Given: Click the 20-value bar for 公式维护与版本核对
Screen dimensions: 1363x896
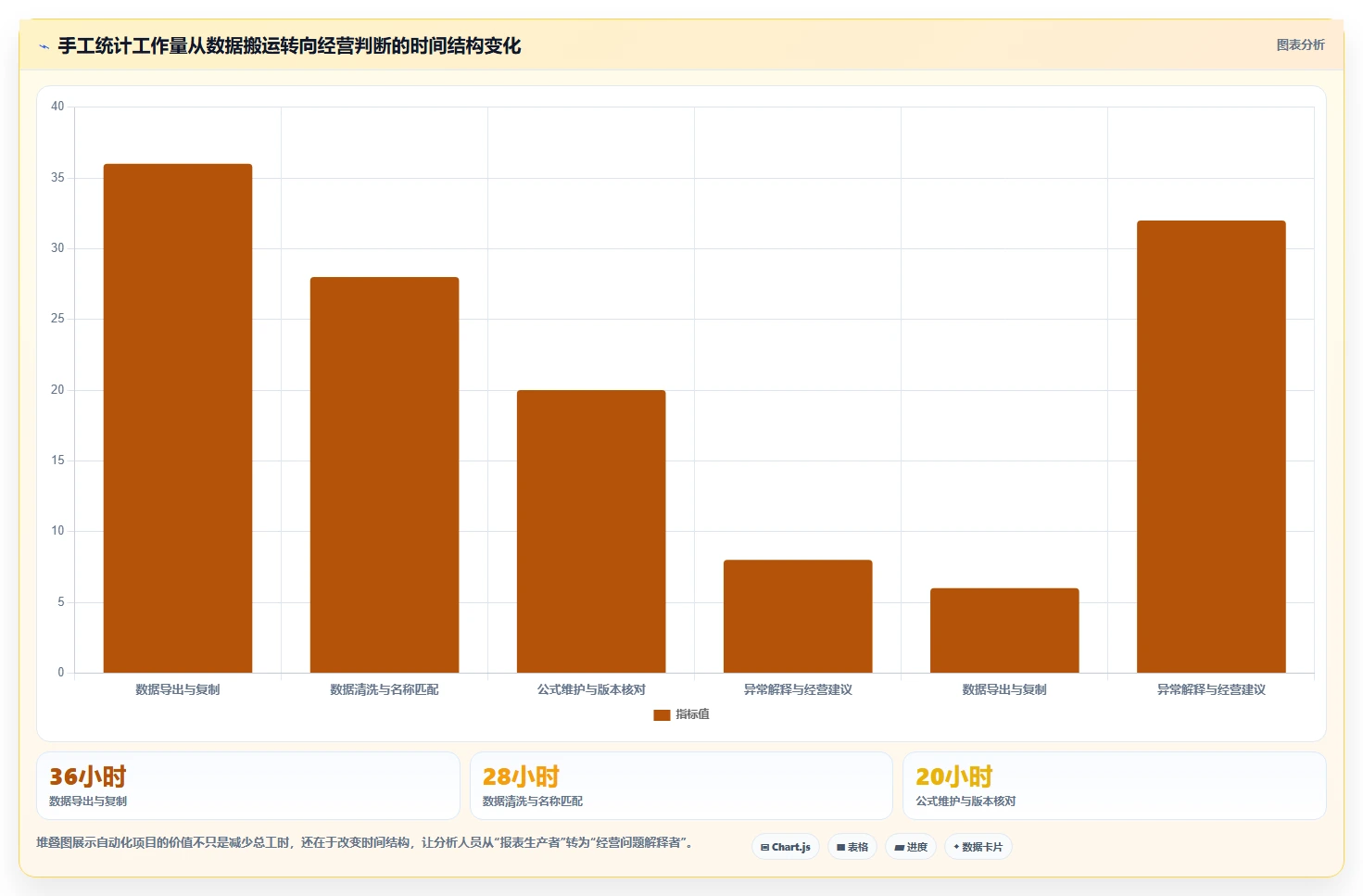Looking at the screenshot, I should tap(591, 531).
